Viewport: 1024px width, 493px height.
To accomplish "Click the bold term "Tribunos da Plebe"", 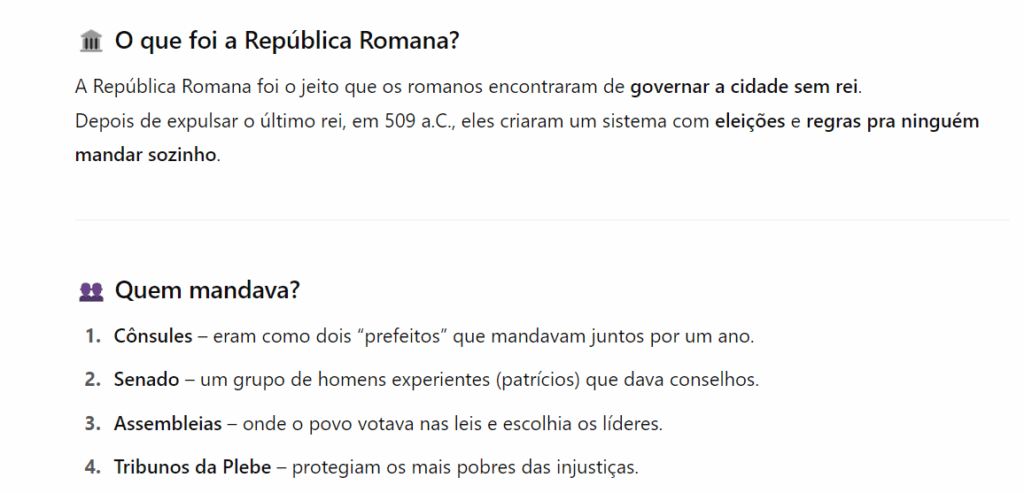I will (192, 467).
